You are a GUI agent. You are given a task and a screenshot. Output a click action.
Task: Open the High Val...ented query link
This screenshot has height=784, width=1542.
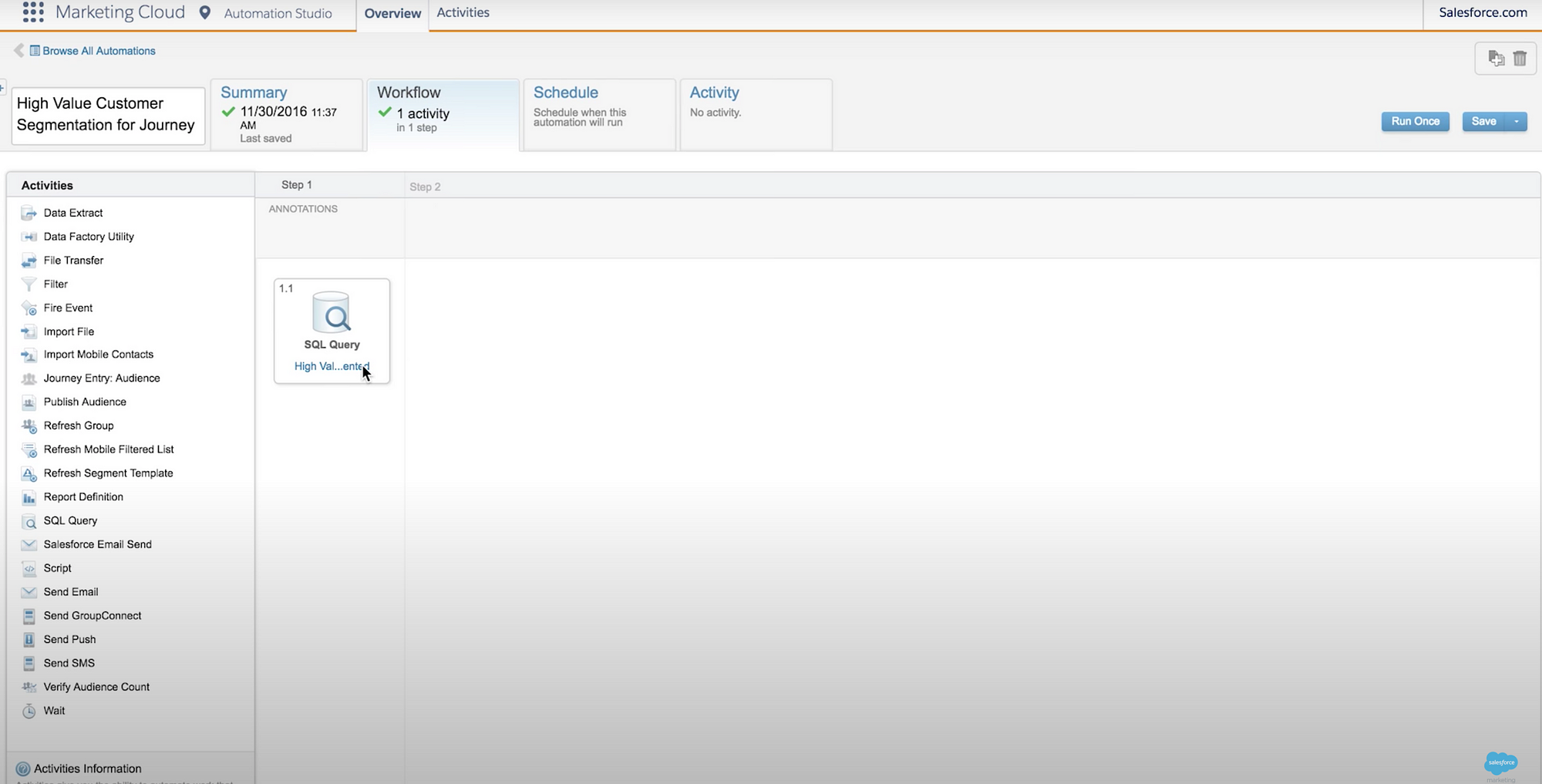(x=332, y=366)
